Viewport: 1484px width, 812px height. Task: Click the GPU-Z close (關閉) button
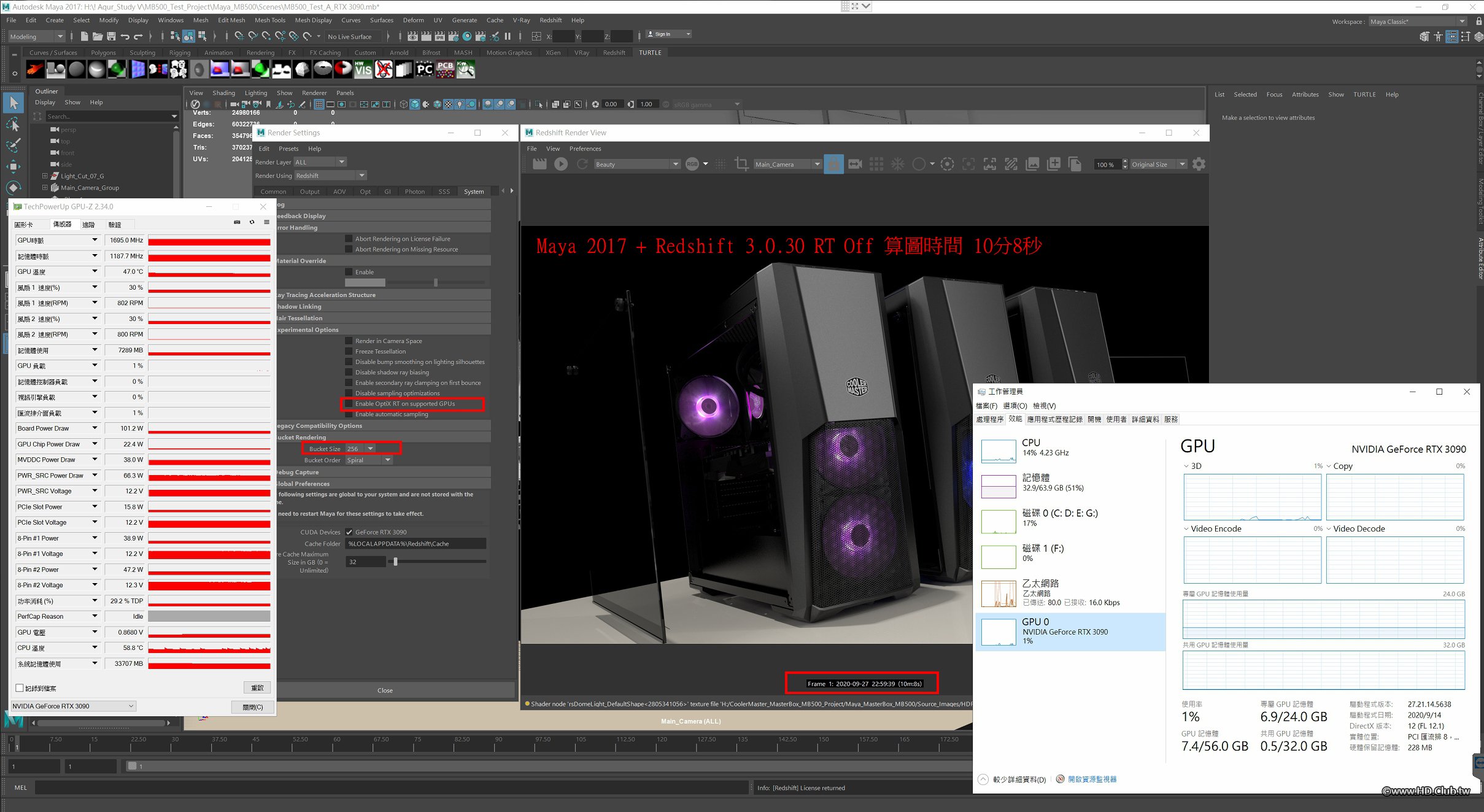coord(252,707)
